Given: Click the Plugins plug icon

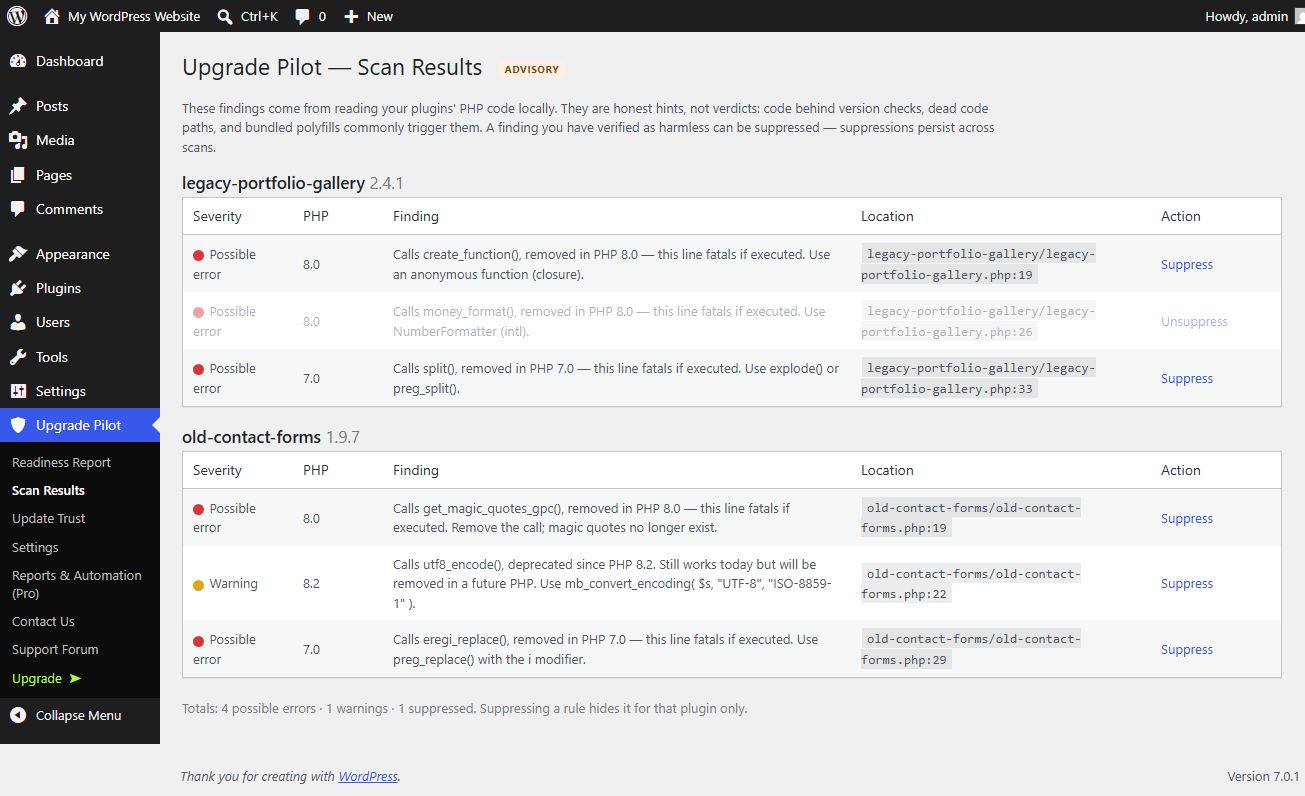Looking at the screenshot, I should pos(18,288).
